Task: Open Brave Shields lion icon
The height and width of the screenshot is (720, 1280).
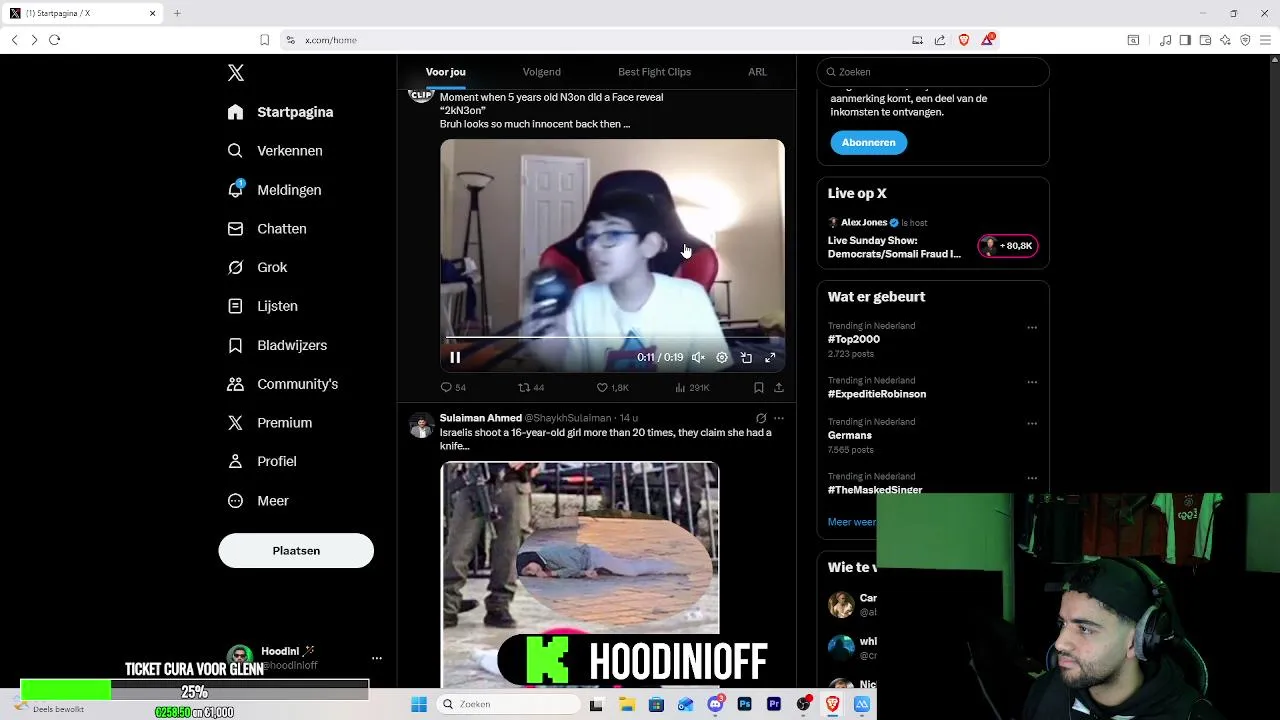Action: (964, 40)
